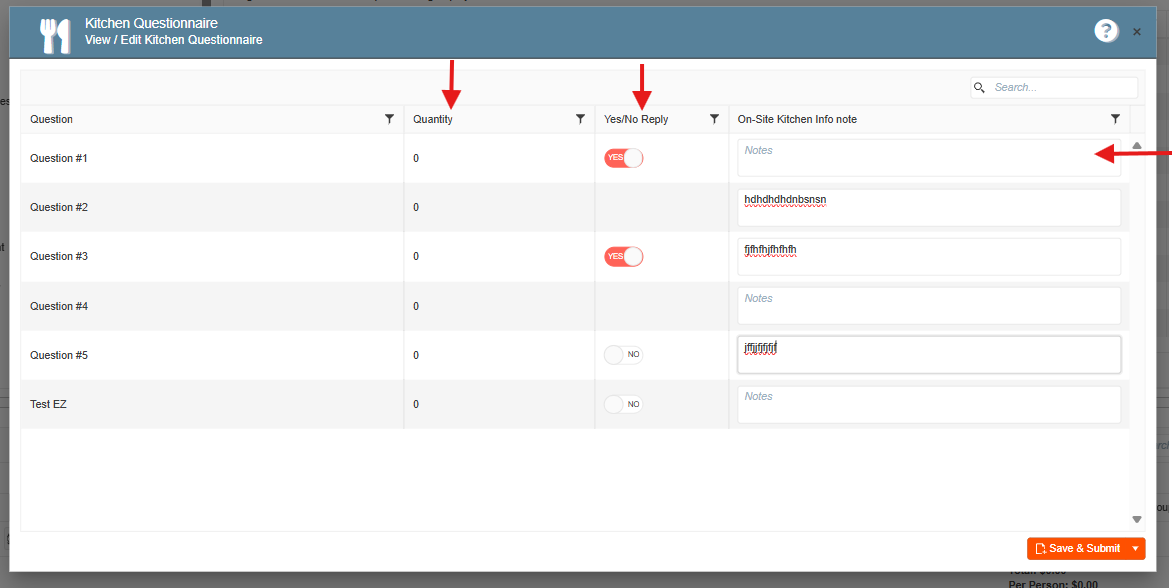Expand the Save & Submit dropdown arrow

(x=1135, y=548)
